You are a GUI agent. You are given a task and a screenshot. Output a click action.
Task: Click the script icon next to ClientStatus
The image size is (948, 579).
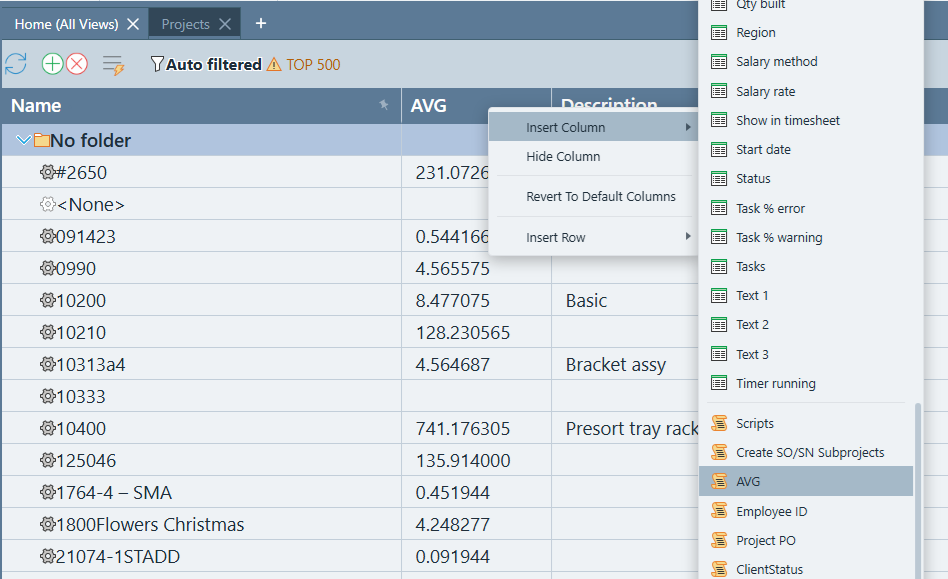tap(719, 569)
